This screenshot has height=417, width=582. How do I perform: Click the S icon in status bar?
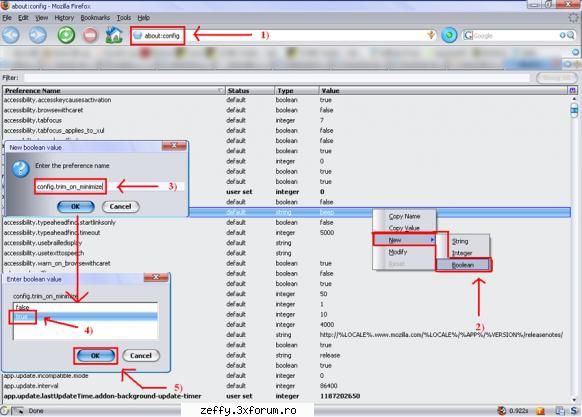[574, 411]
